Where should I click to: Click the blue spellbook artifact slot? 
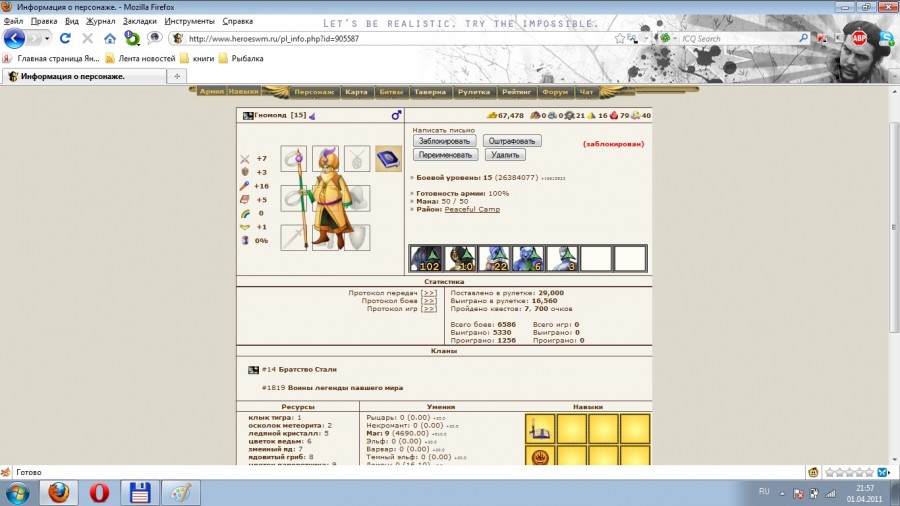(x=388, y=158)
